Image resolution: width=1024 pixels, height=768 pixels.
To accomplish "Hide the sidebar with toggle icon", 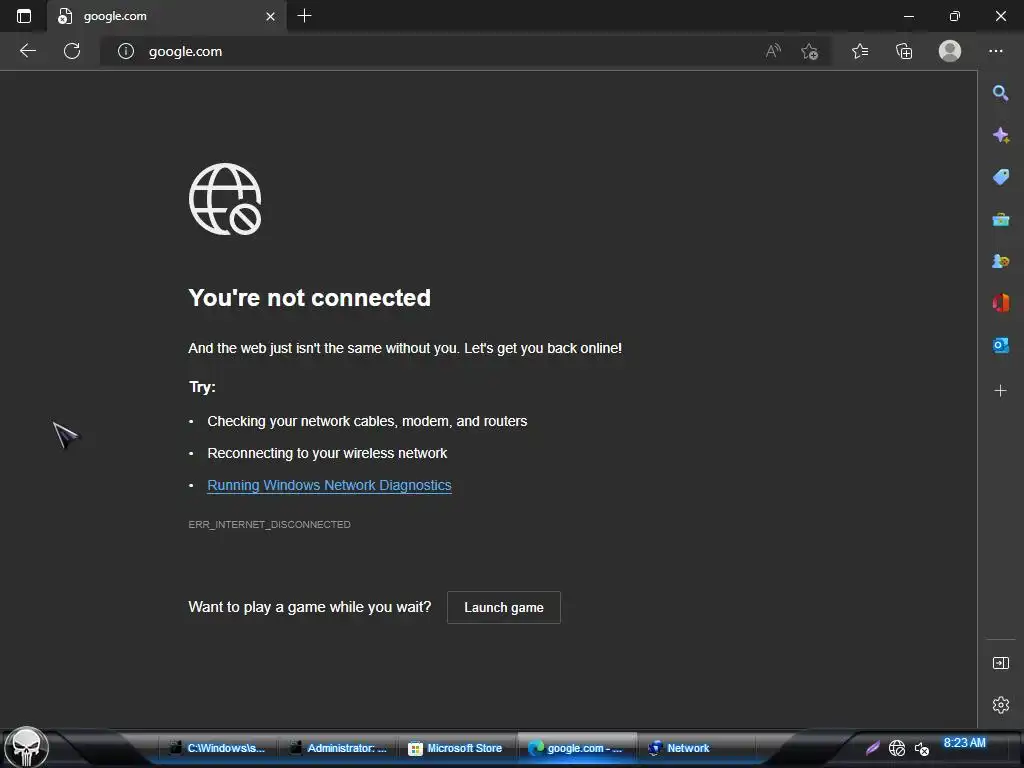I will (x=1000, y=663).
